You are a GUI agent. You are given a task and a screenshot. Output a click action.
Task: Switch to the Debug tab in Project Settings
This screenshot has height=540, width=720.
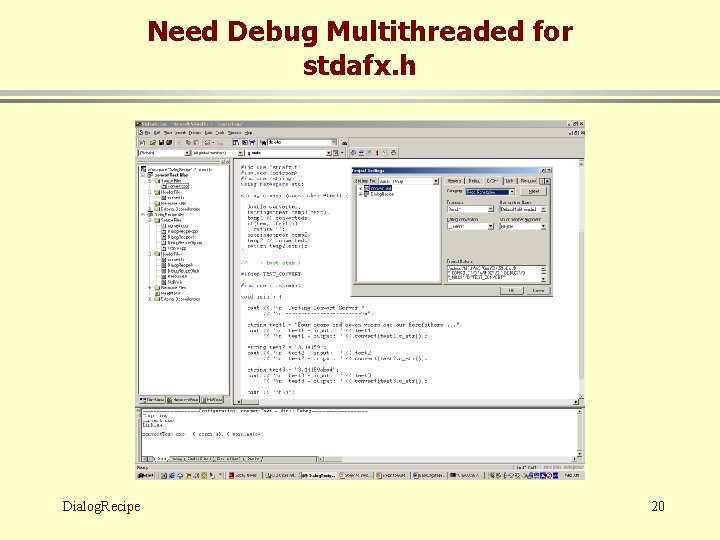(474, 181)
